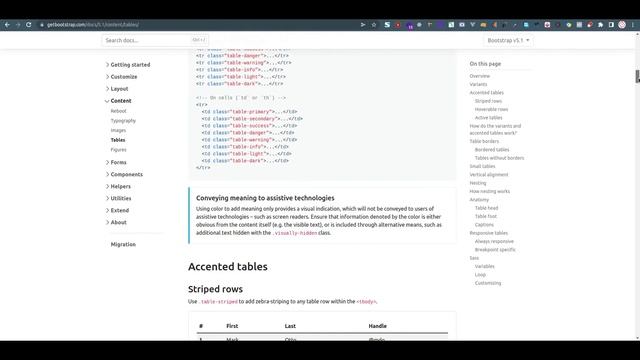The width and height of the screenshot is (640, 360).
Task: Click the Handle column header
Action: click(378, 326)
